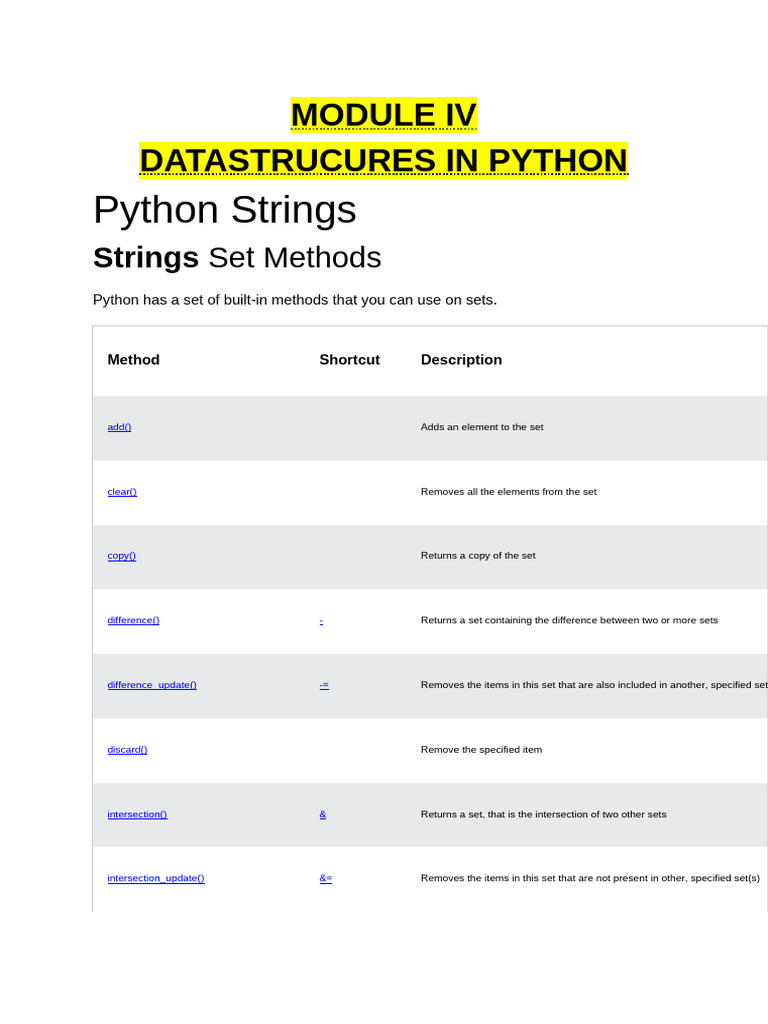Open the add() method link
This screenshot has height=1024, width=768.
pos(119,427)
